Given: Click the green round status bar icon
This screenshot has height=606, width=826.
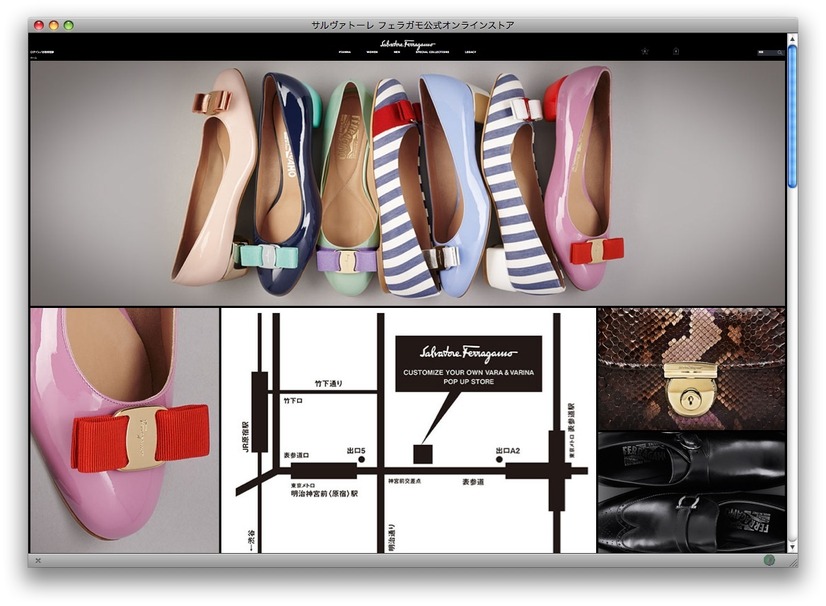Looking at the screenshot, I should [x=769, y=560].
